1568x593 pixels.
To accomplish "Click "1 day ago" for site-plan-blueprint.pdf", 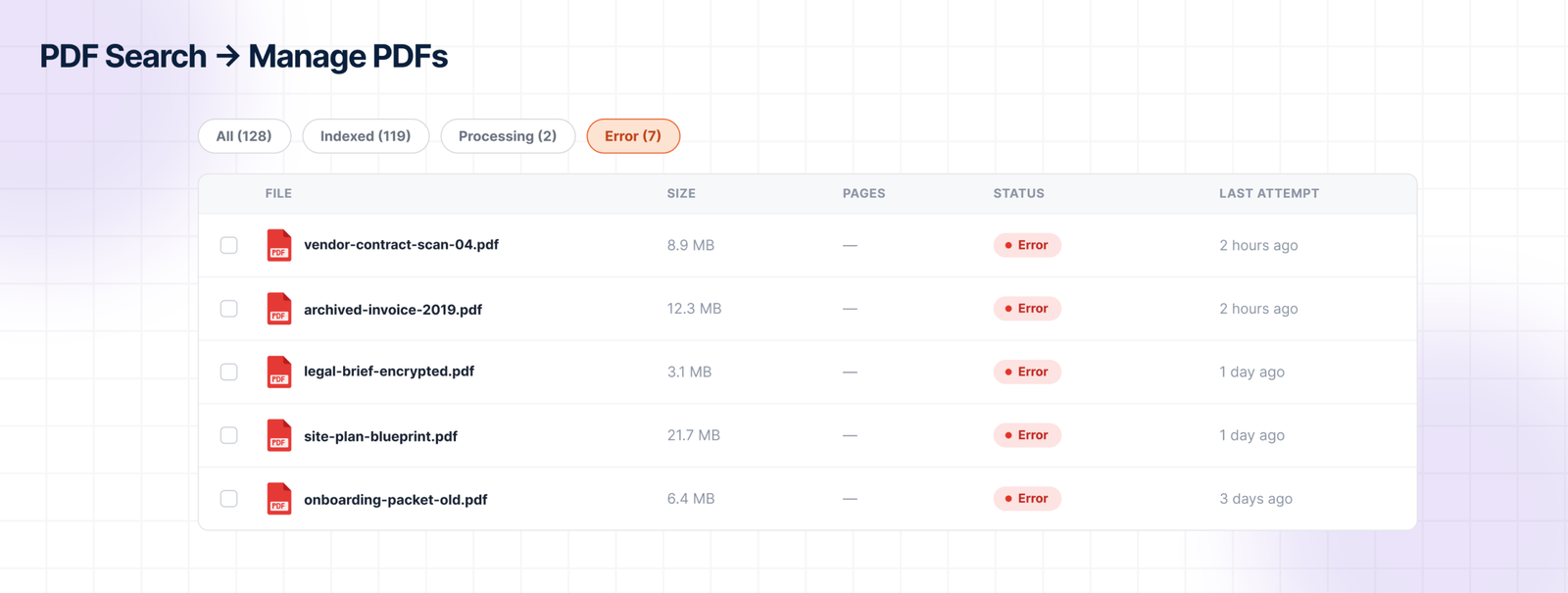I will click(1251, 435).
